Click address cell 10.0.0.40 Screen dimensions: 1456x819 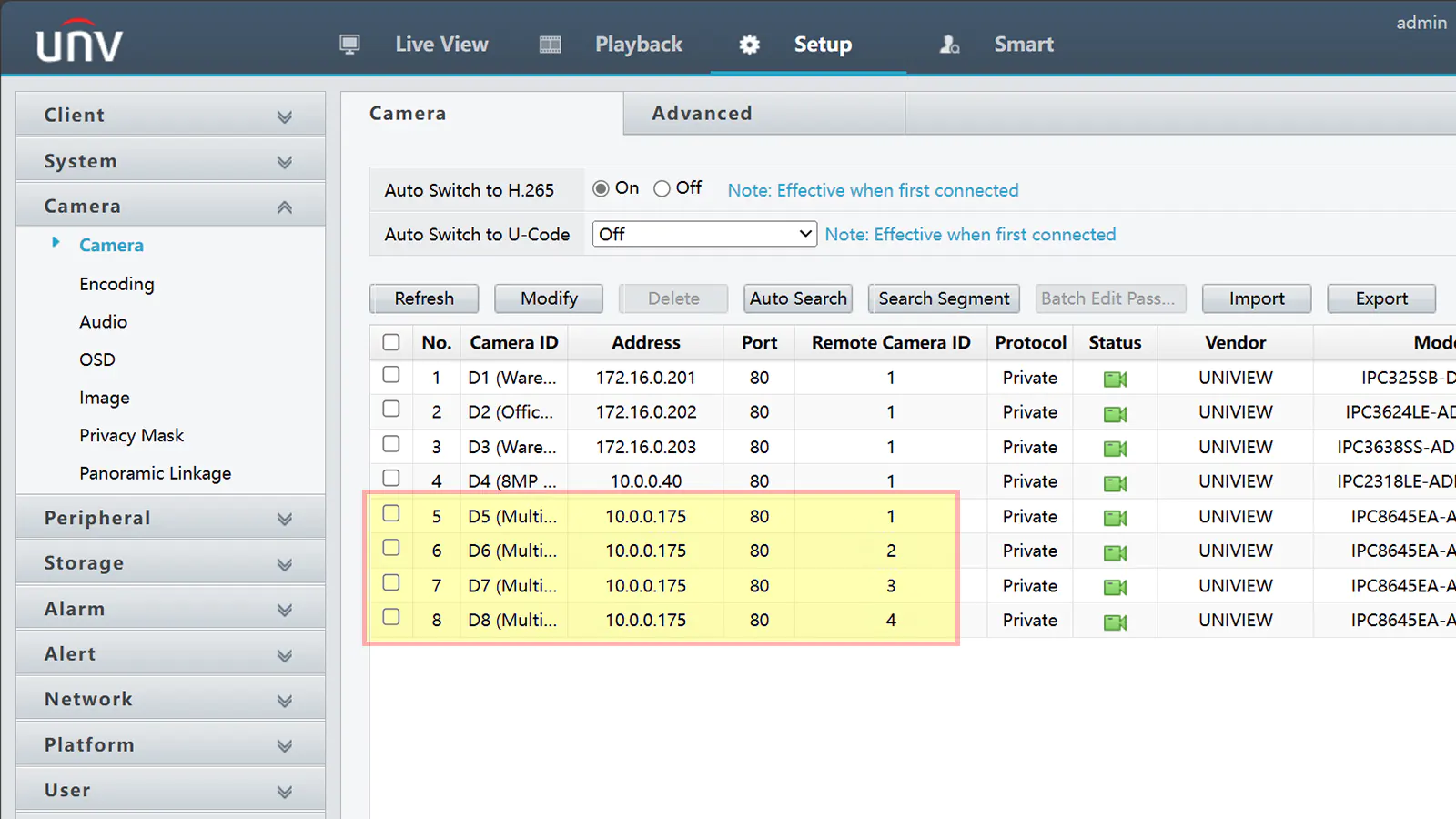tap(646, 481)
